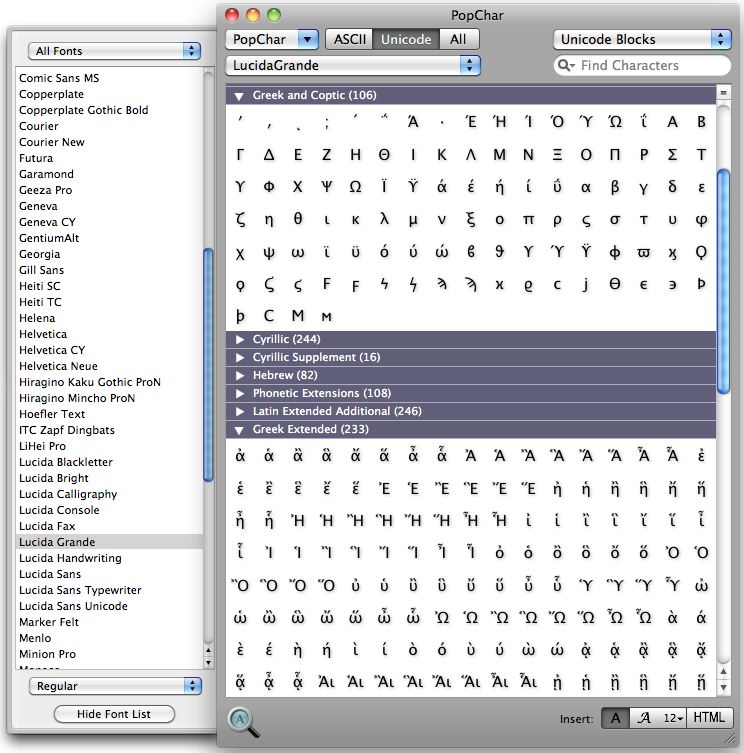Click the magnifier preview icon

coord(244,720)
